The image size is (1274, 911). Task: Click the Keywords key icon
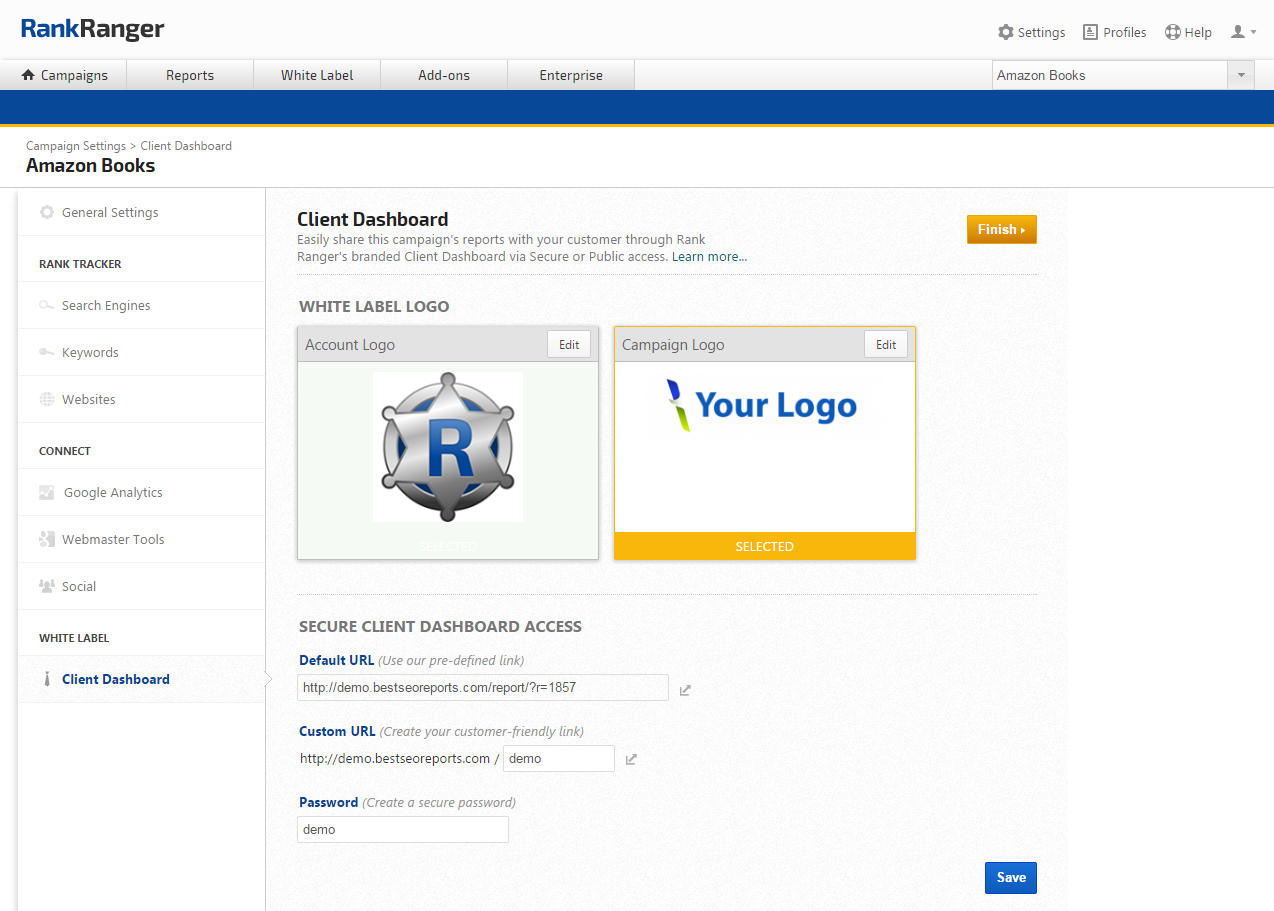coord(47,352)
